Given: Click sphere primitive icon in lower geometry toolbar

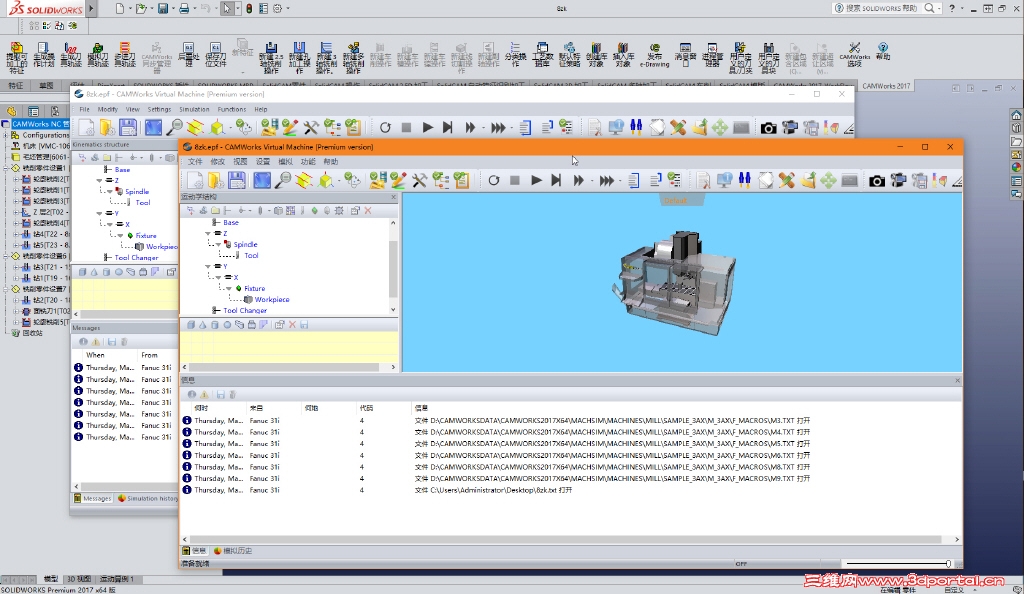Looking at the screenshot, I should click(x=227, y=324).
